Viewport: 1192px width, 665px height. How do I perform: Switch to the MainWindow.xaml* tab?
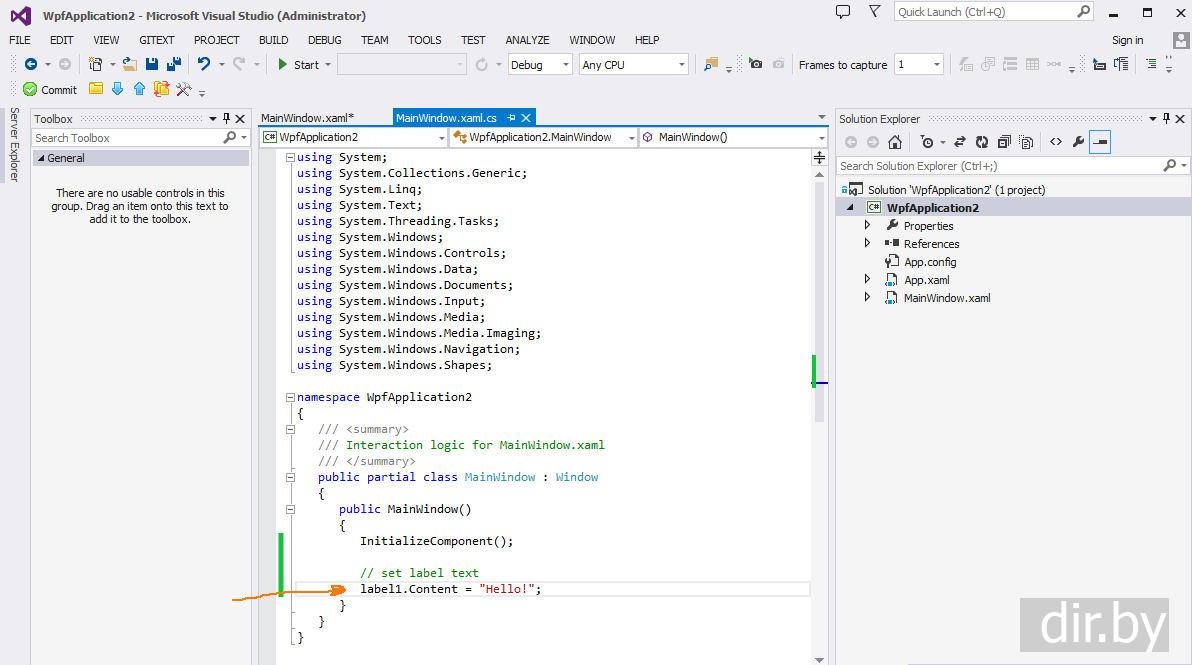point(307,118)
